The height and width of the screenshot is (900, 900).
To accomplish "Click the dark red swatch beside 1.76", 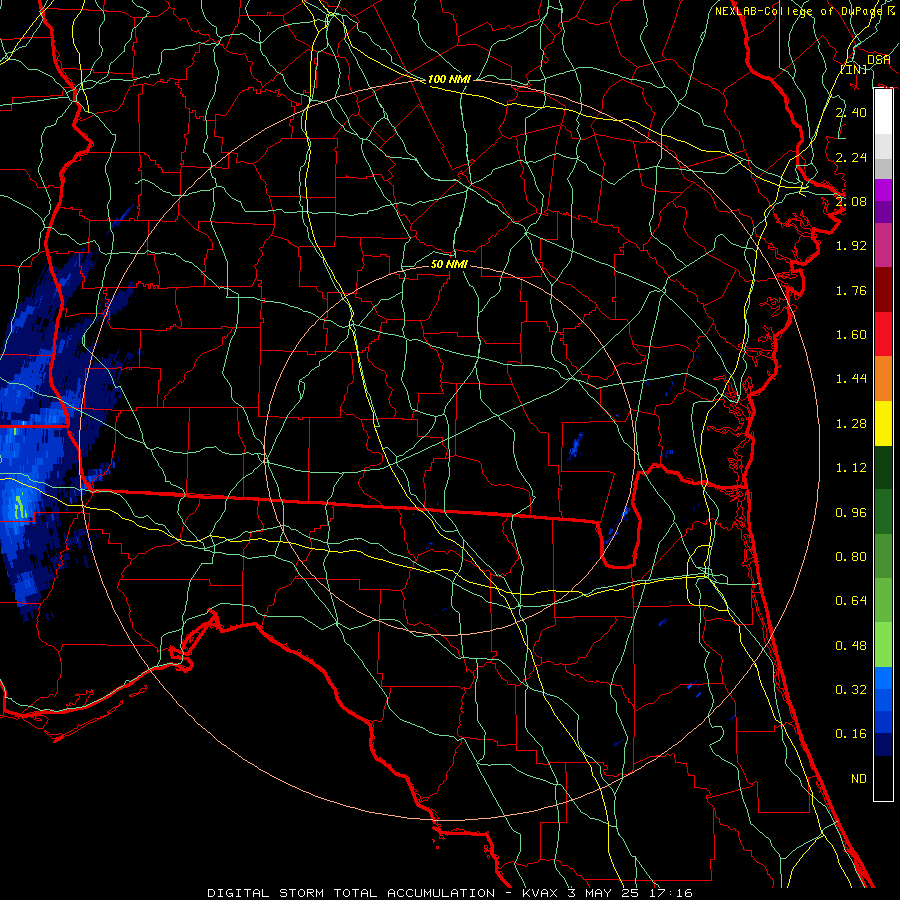I will tap(883, 290).
